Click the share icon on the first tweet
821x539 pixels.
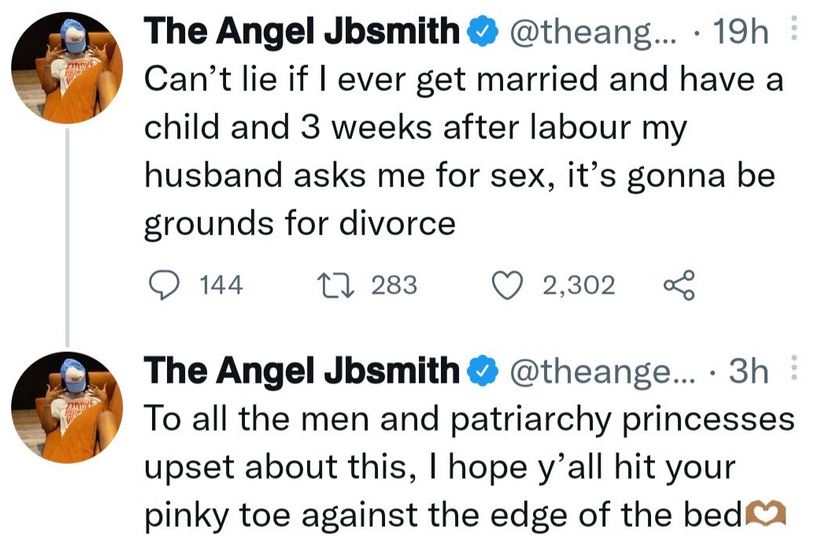point(677,286)
